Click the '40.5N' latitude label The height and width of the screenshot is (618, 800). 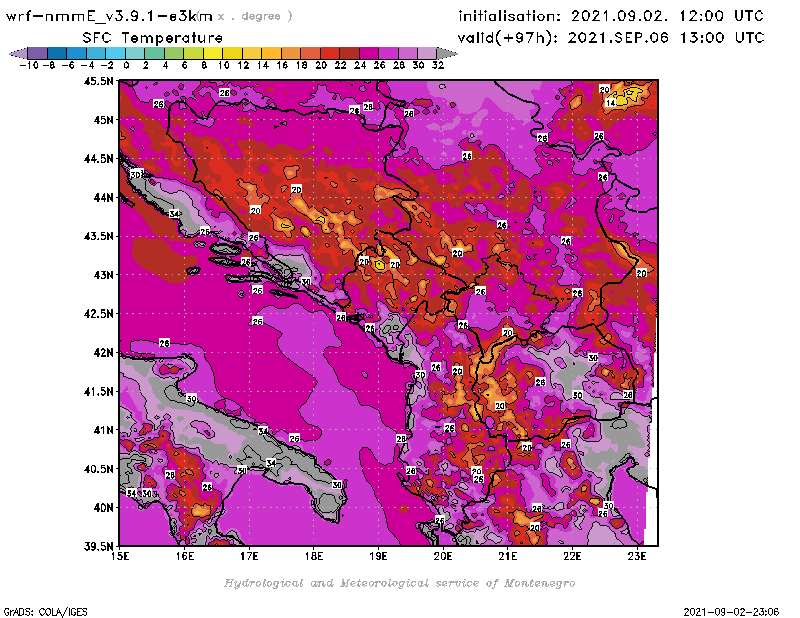point(98,469)
